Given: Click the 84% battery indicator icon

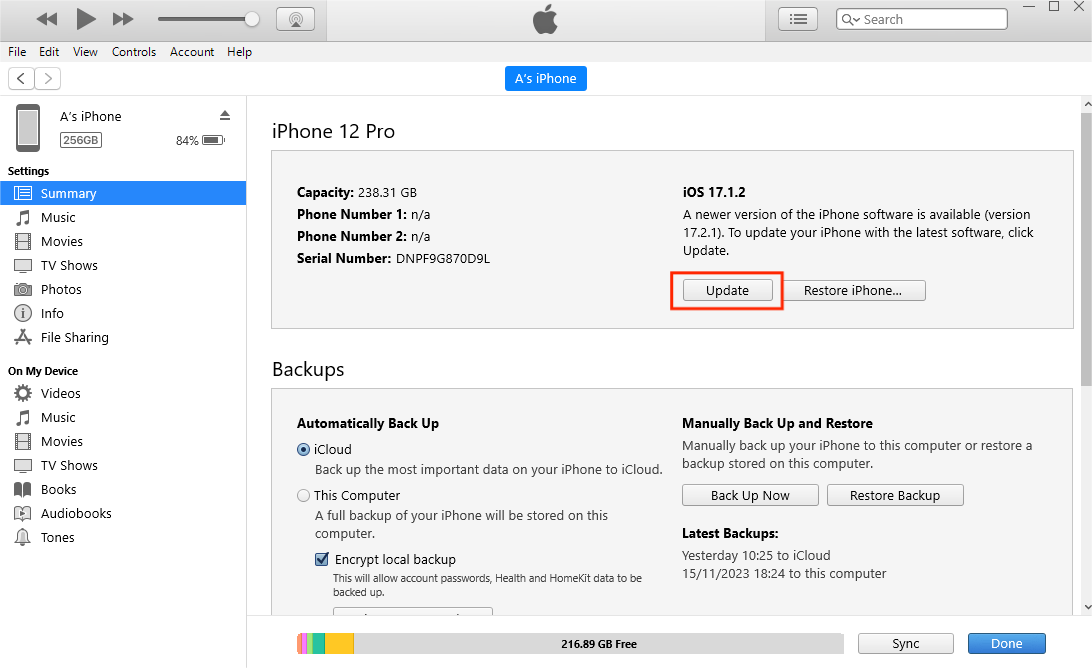Looking at the screenshot, I should 213,140.
